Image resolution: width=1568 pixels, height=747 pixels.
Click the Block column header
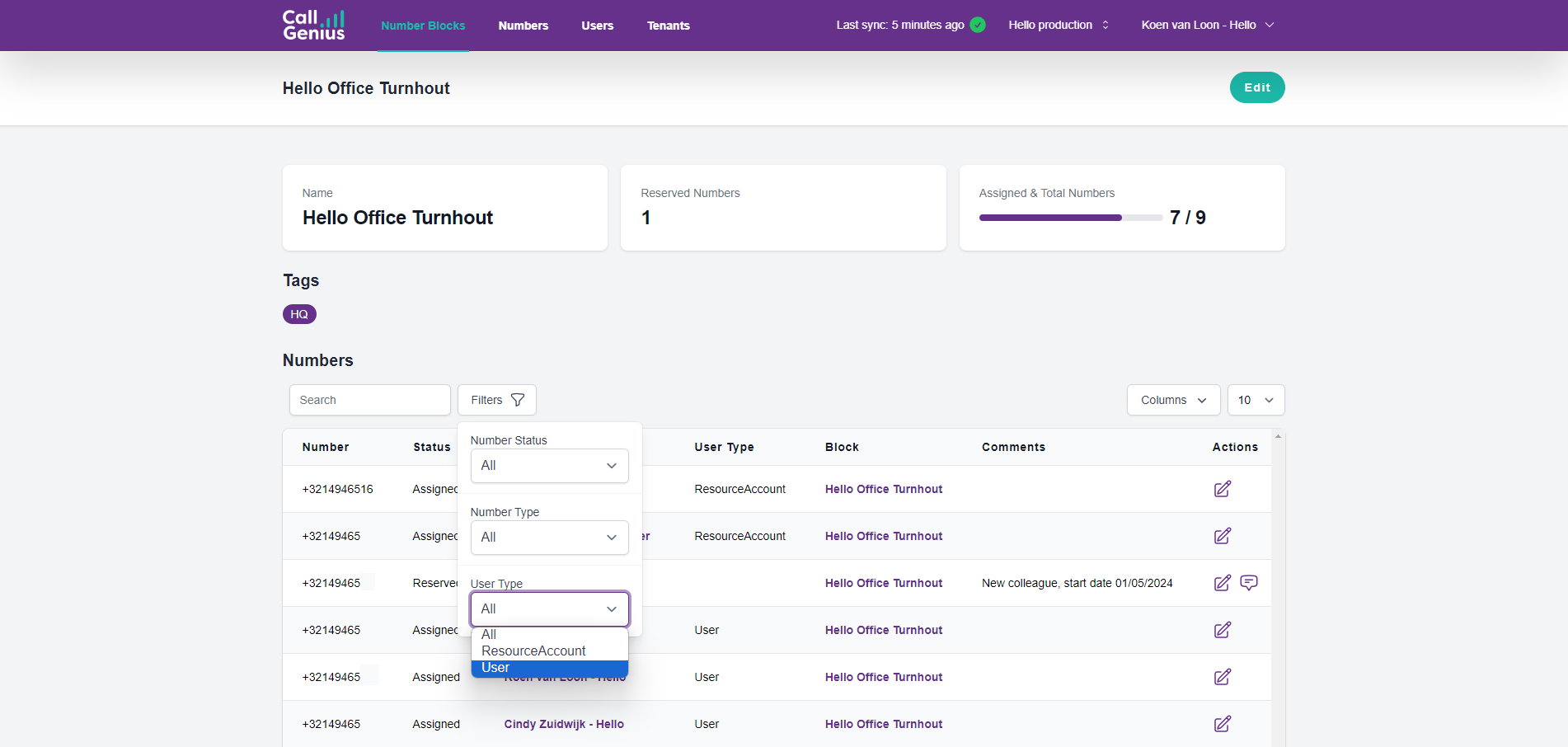842,447
